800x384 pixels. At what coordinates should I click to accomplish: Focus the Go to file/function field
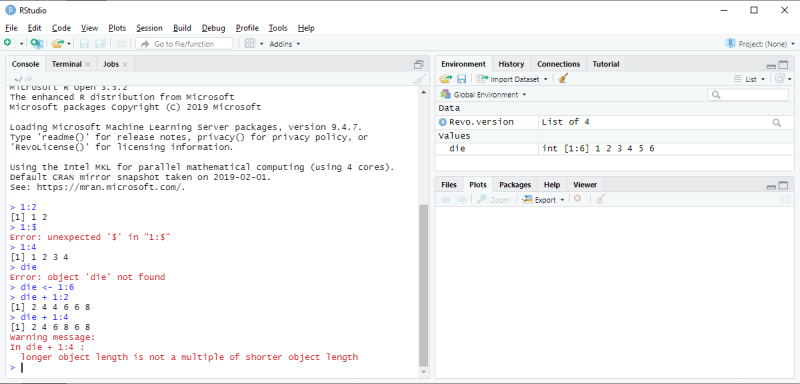[x=185, y=44]
